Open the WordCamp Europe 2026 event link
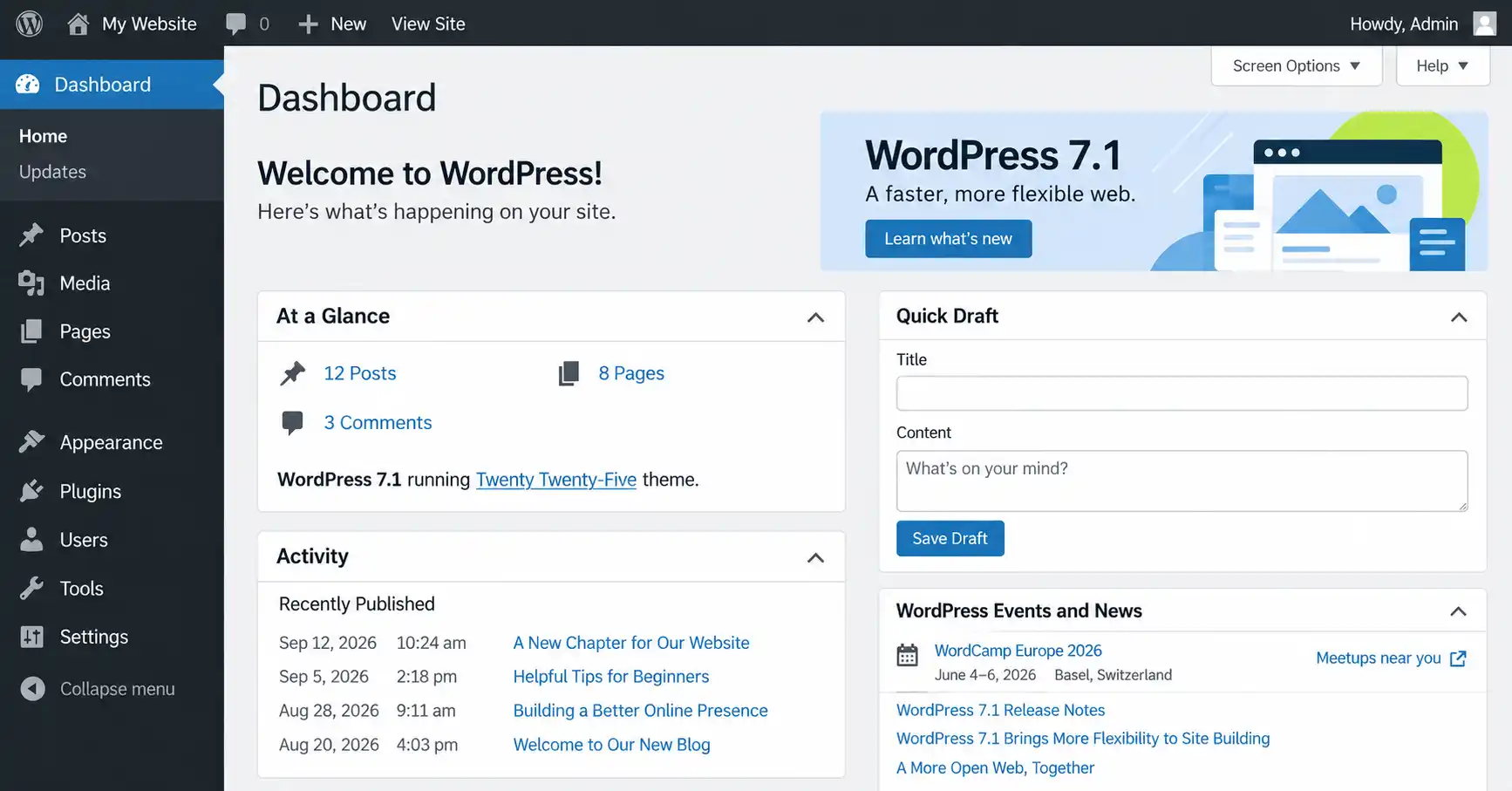 pyautogui.click(x=1018, y=651)
